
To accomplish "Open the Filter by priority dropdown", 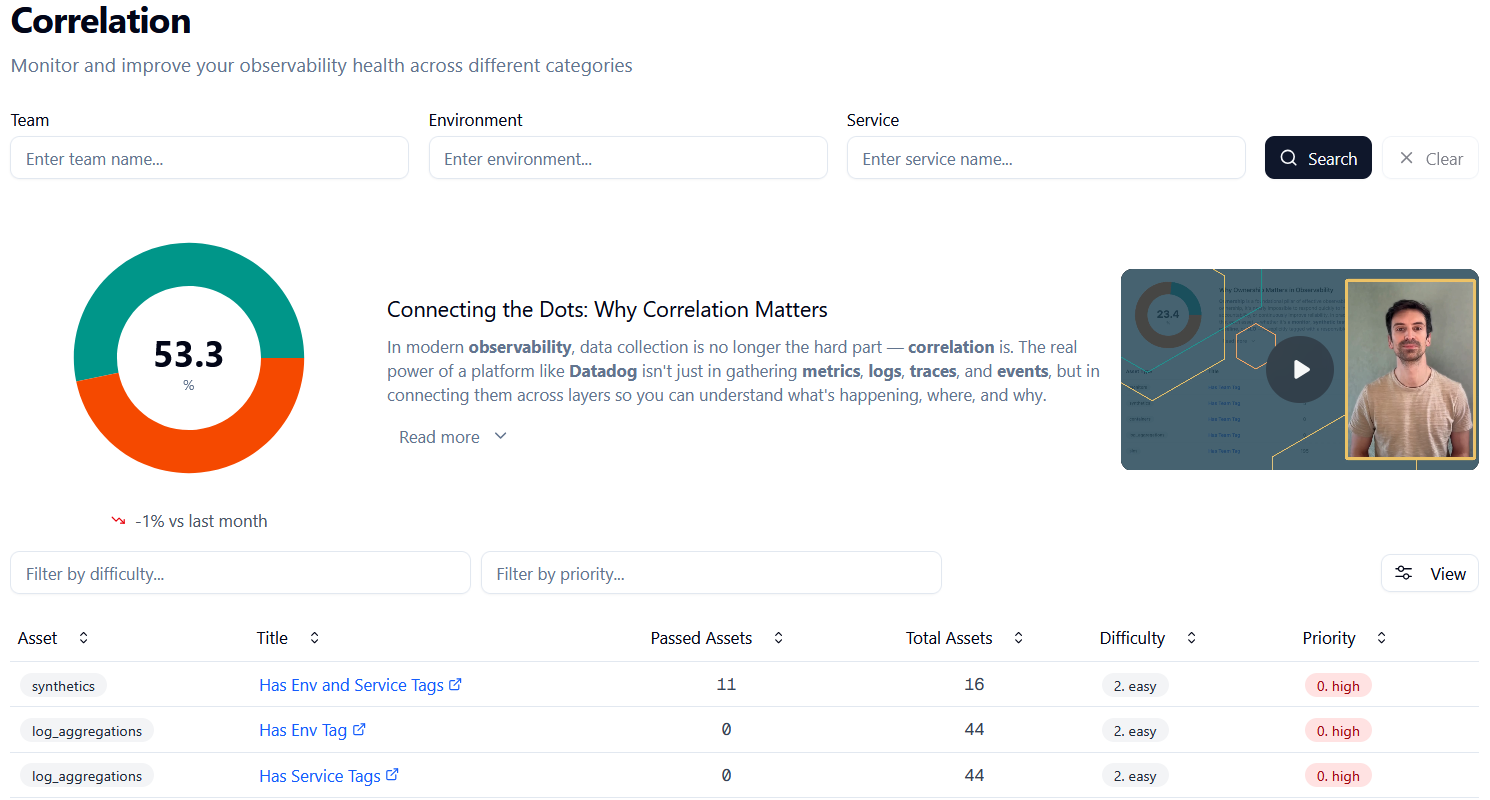I will pos(711,573).
